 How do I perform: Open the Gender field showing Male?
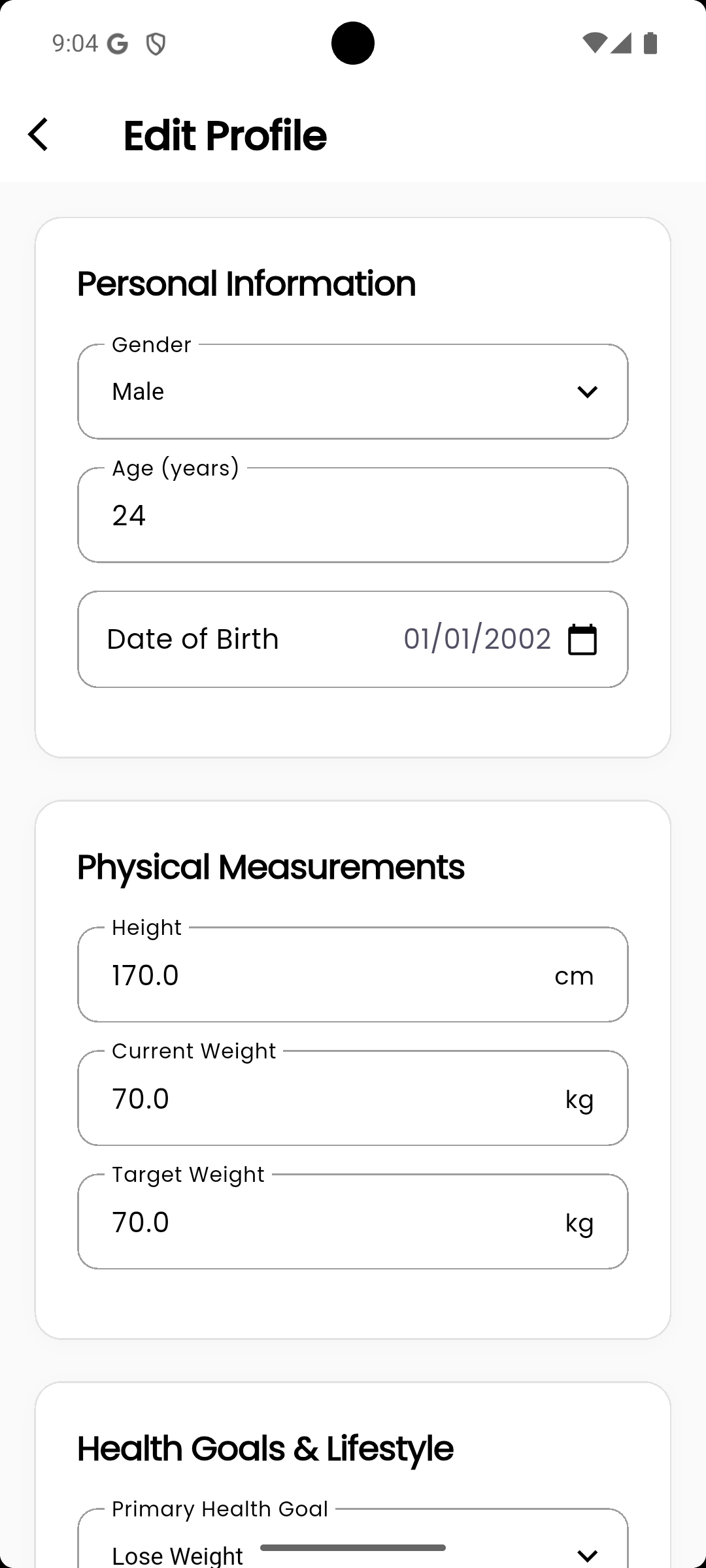click(x=353, y=392)
